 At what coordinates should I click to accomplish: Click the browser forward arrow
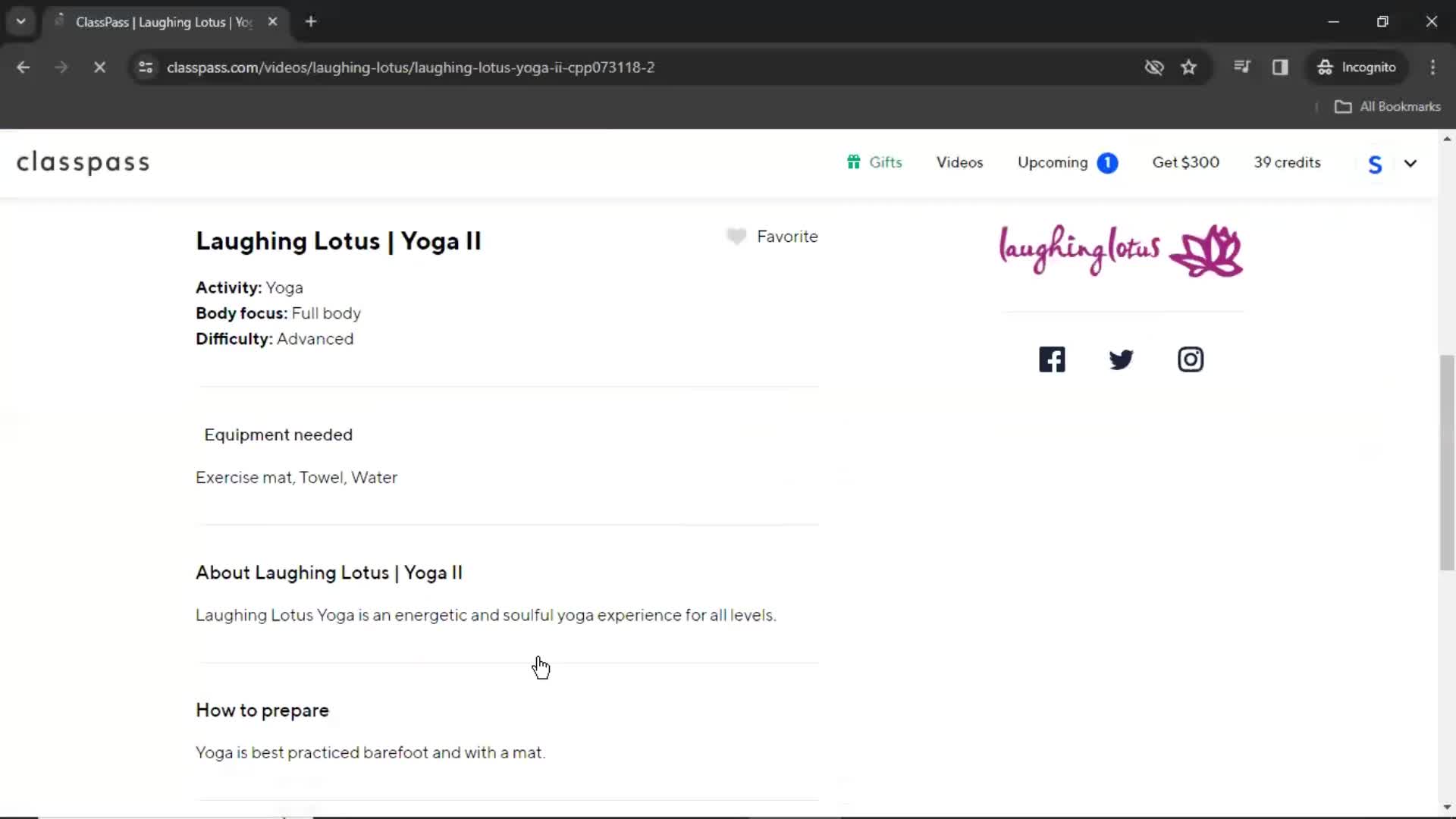(x=61, y=67)
